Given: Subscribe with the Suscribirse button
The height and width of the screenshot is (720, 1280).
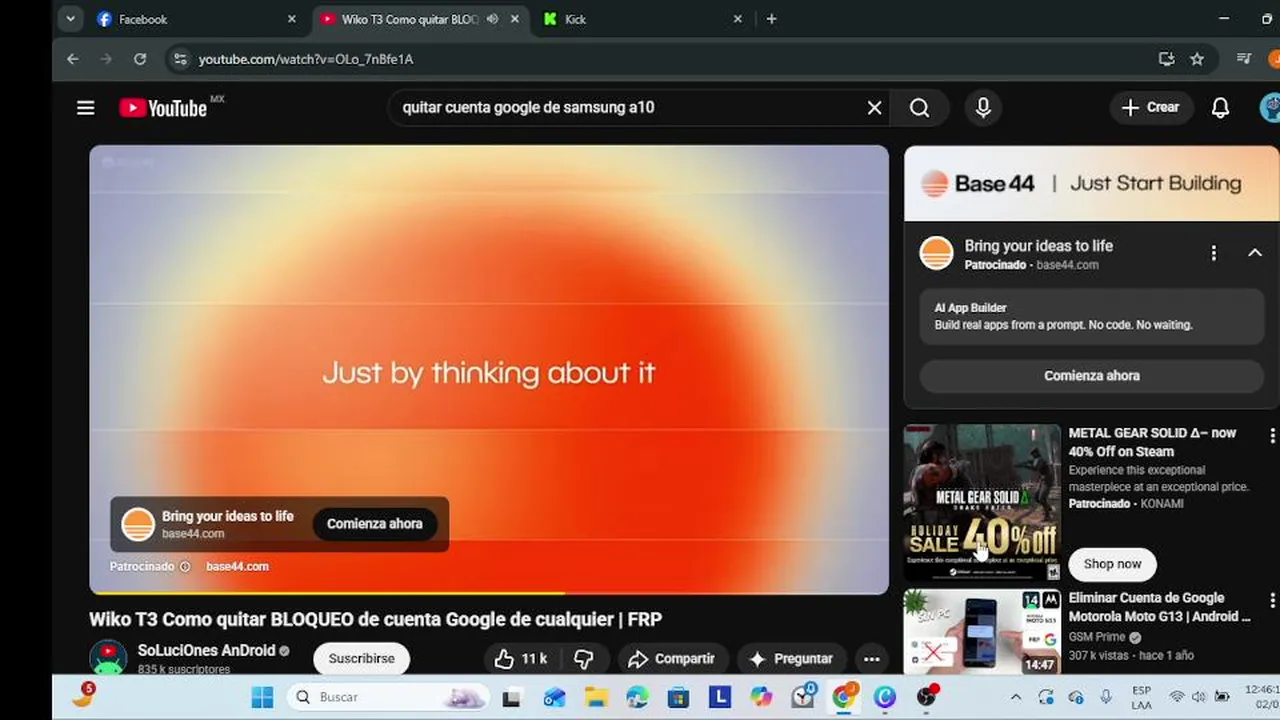Looking at the screenshot, I should point(361,658).
